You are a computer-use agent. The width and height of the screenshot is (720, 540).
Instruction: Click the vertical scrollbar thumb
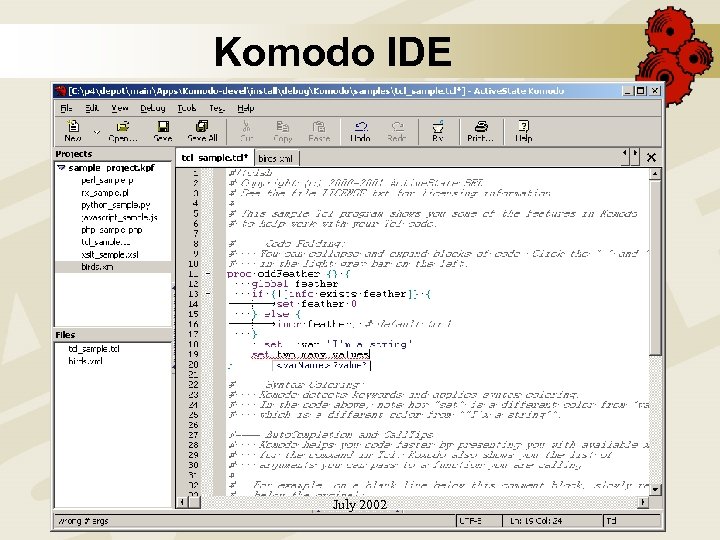click(x=655, y=267)
